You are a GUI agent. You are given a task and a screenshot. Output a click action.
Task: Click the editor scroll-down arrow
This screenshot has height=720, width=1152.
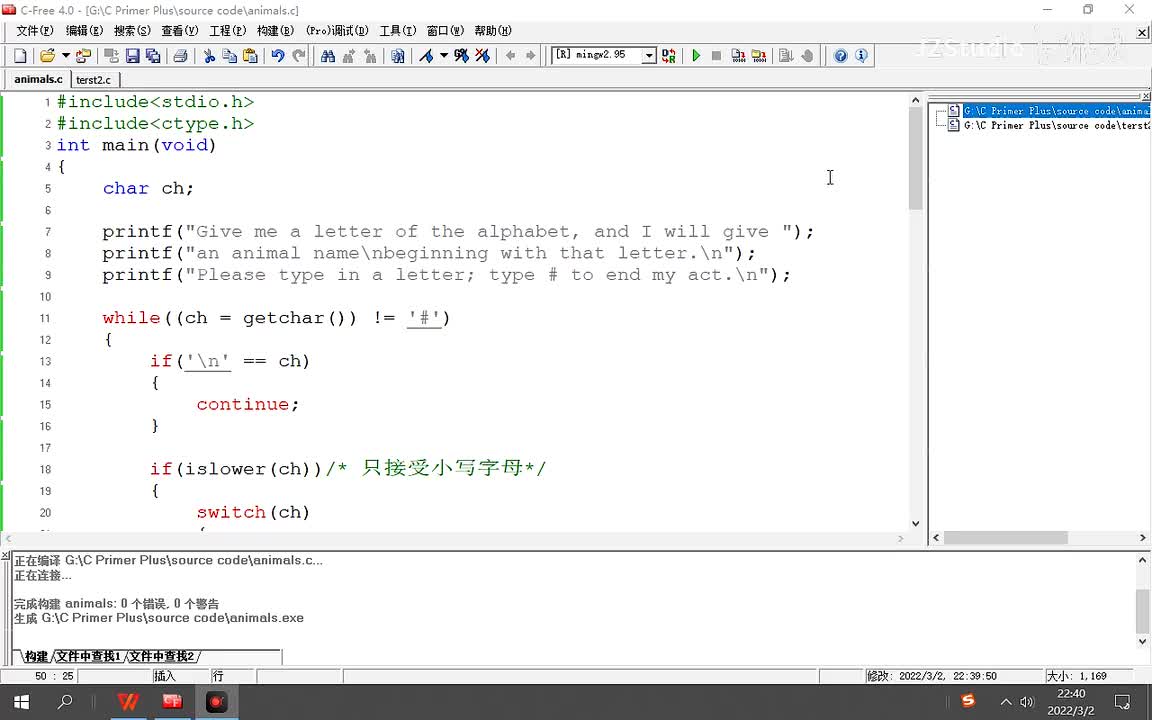[915, 524]
